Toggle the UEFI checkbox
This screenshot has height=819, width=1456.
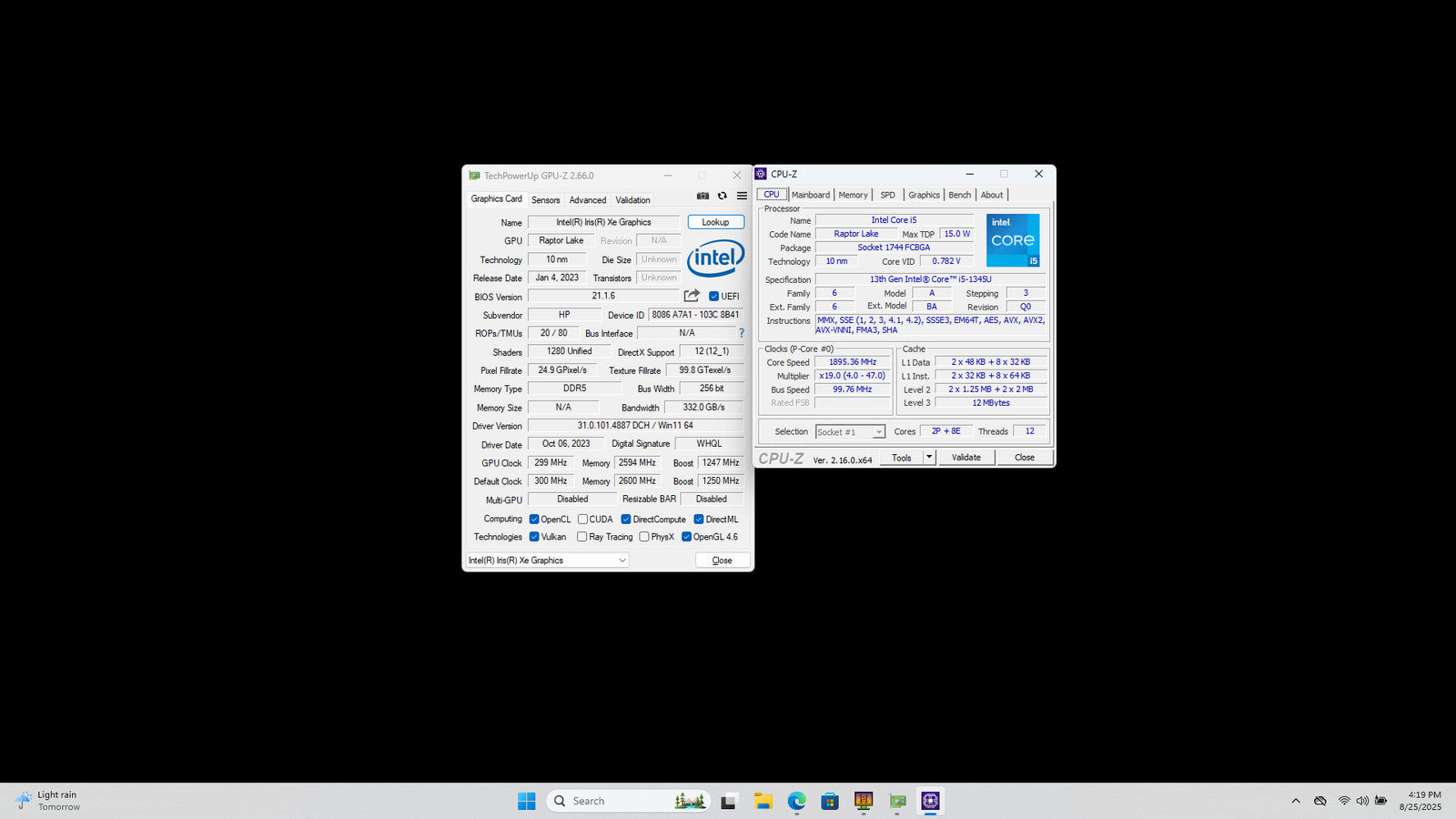tap(714, 297)
